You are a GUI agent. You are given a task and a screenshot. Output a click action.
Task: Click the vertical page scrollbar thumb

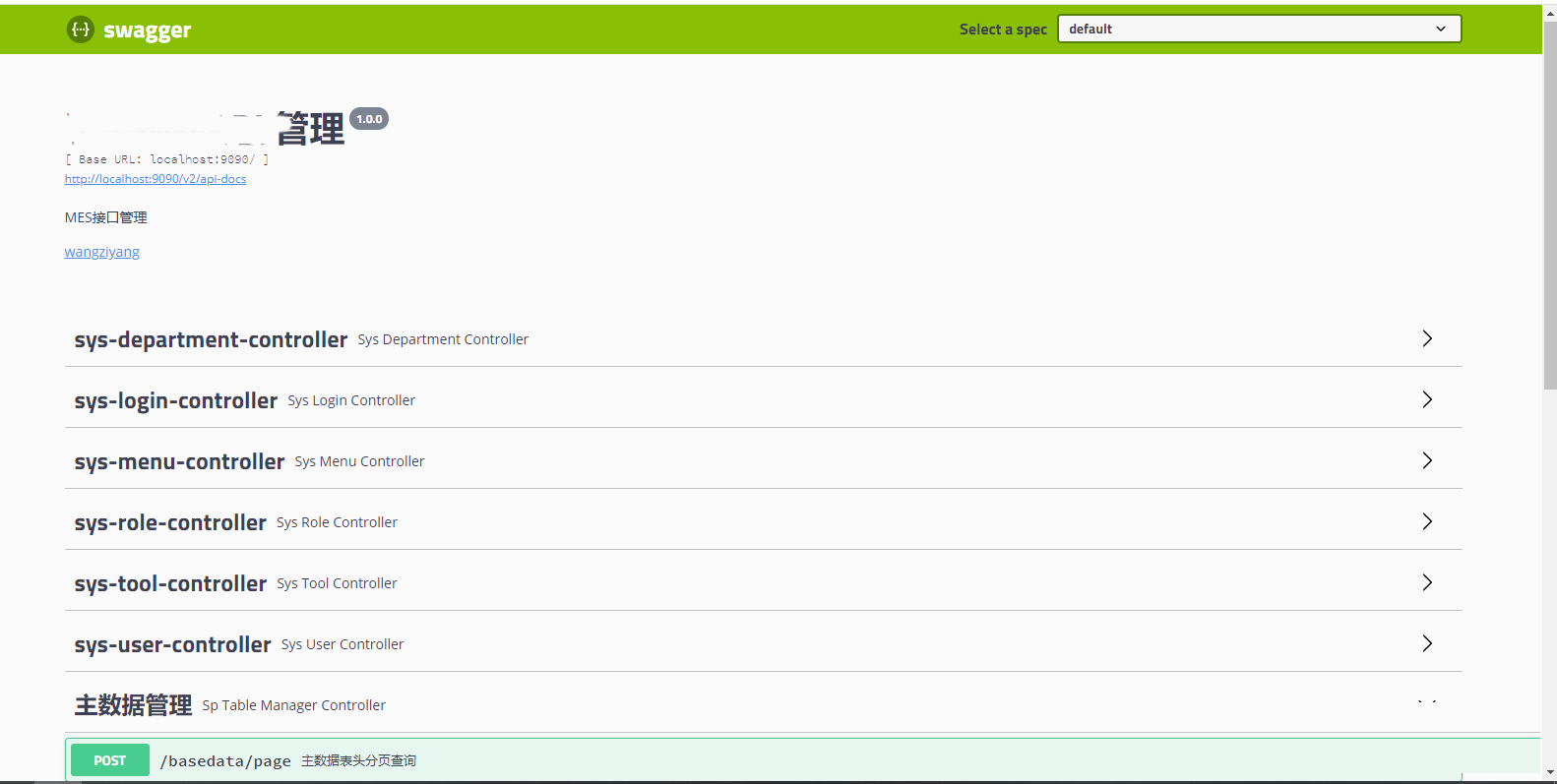(1549, 207)
